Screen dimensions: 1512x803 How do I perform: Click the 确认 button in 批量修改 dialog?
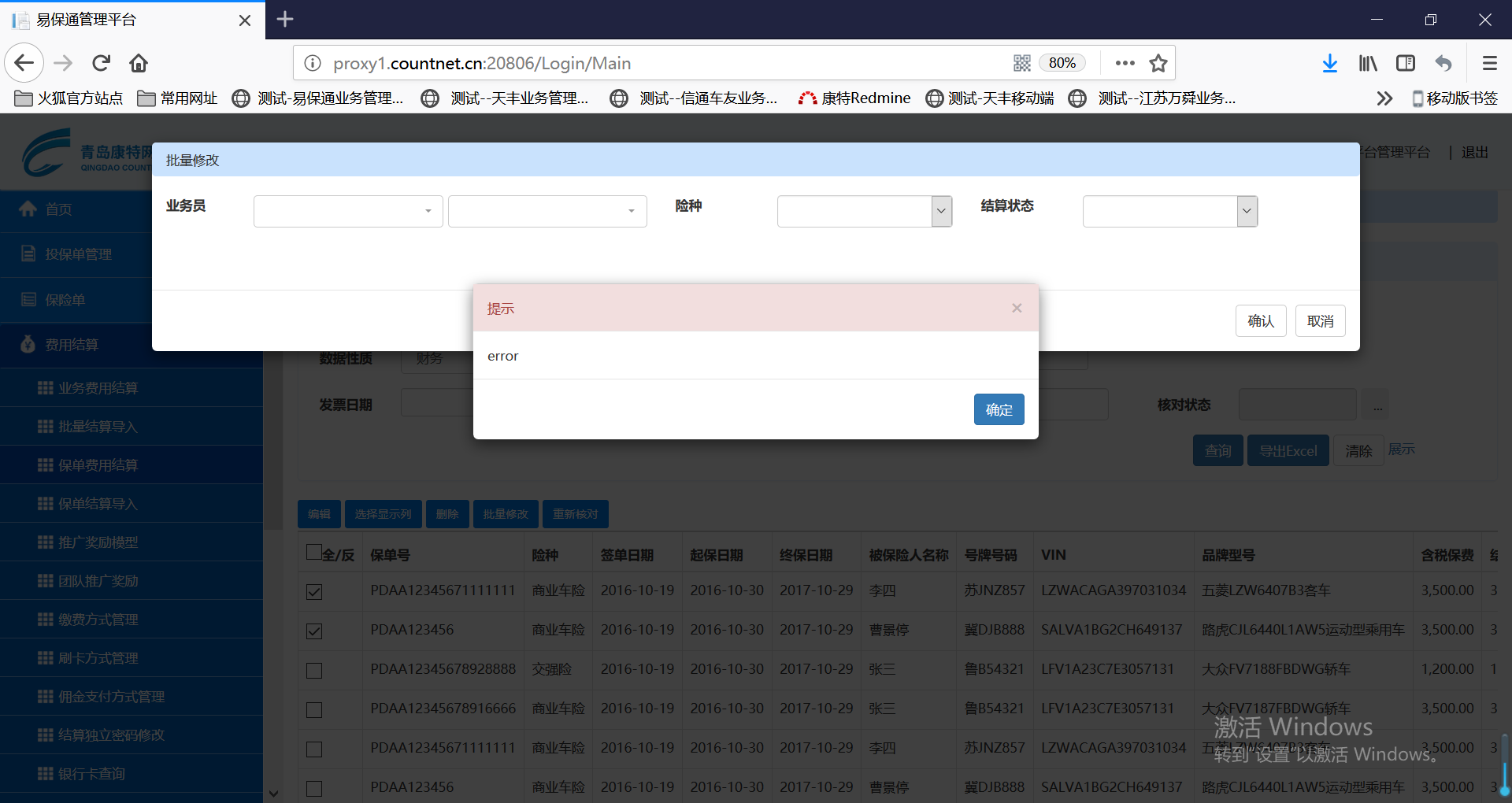tap(1260, 321)
